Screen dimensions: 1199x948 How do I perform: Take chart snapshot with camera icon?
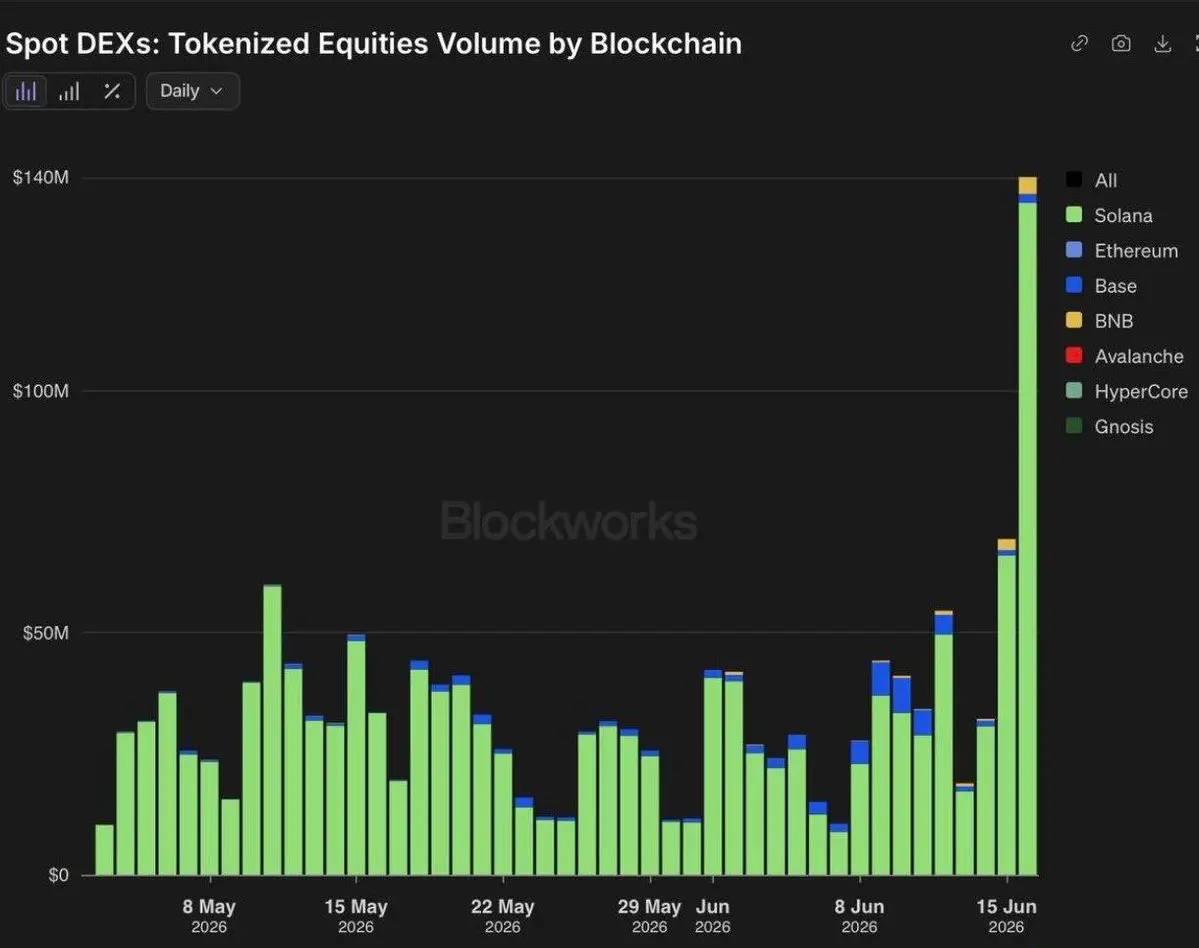pos(1121,44)
